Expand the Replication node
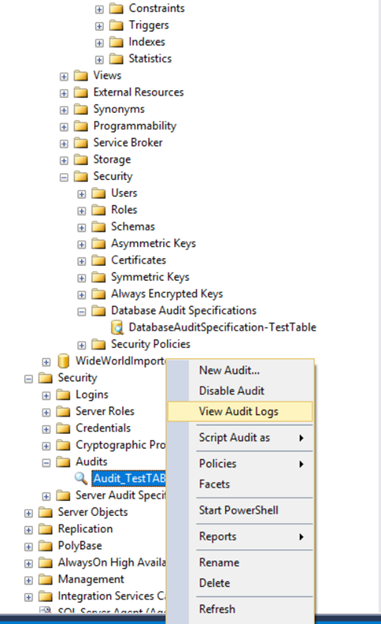This screenshot has width=381, height=624. tap(28, 530)
